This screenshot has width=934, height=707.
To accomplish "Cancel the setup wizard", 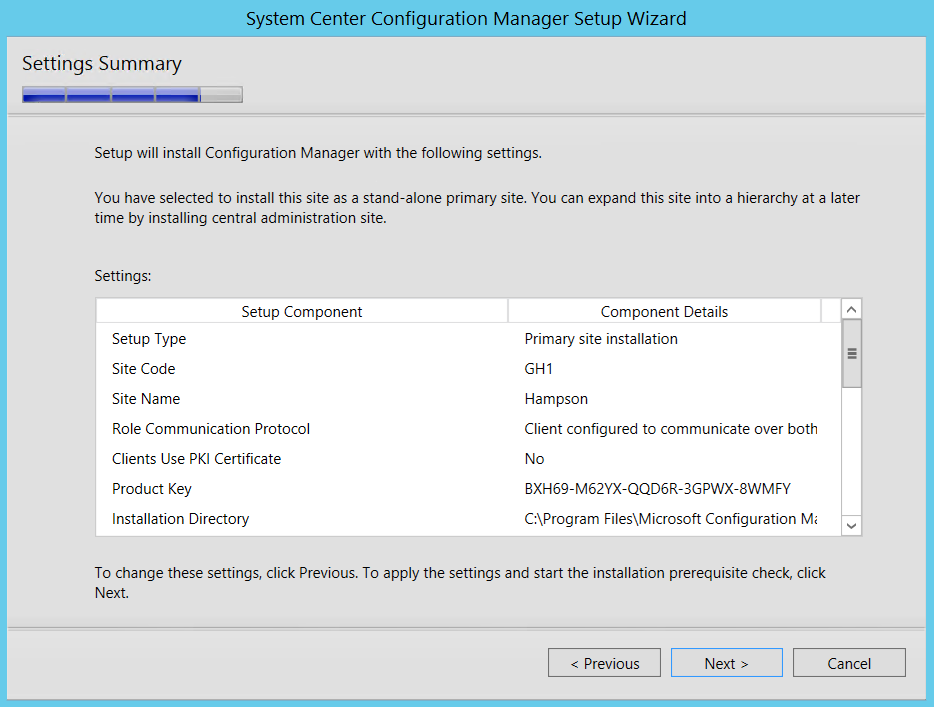I will click(x=849, y=663).
